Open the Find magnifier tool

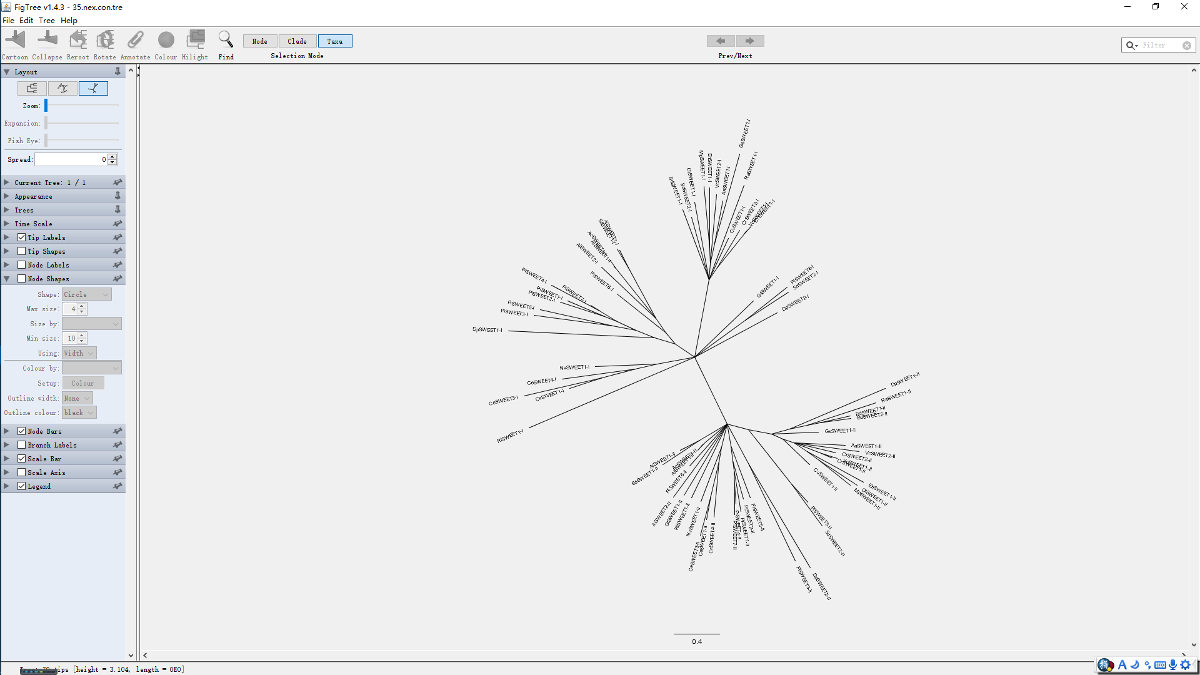[x=226, y=39]
